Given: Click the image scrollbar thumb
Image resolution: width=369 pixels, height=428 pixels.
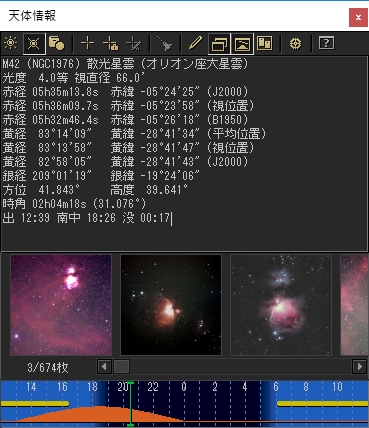Looking at the screenshot, I should (x=122, y=367).
